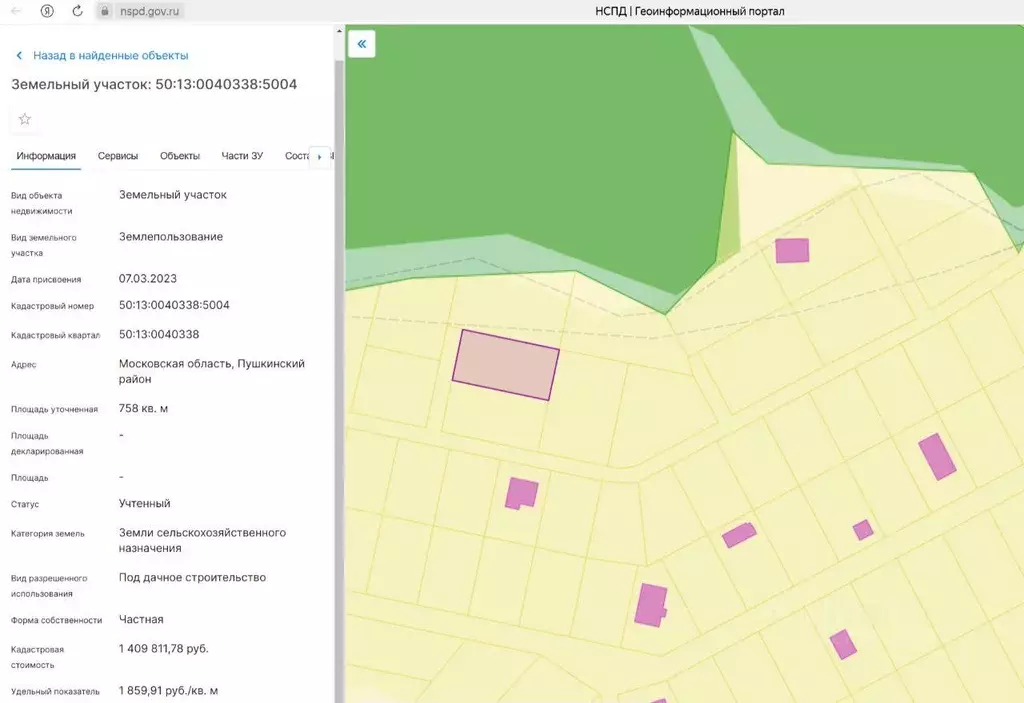Image resolution: width=1024 pixels, height=703 pixels.
Task: Click the date 07.03.2023
Action: click(x=148, y=278)
